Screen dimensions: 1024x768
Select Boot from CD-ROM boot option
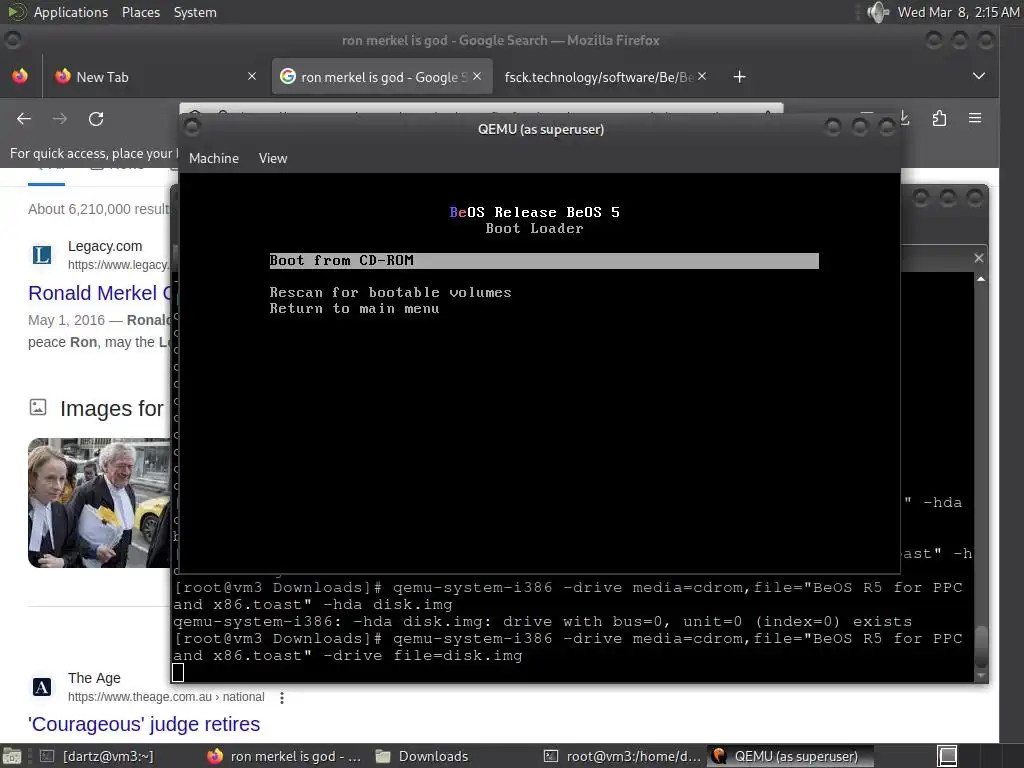544,261
